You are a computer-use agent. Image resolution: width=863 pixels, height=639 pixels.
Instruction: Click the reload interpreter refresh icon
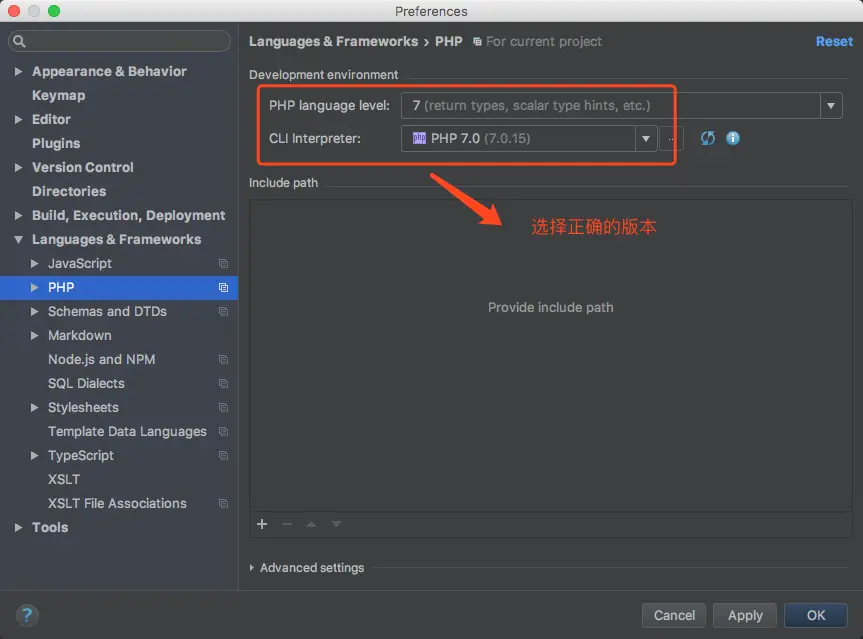707,138
